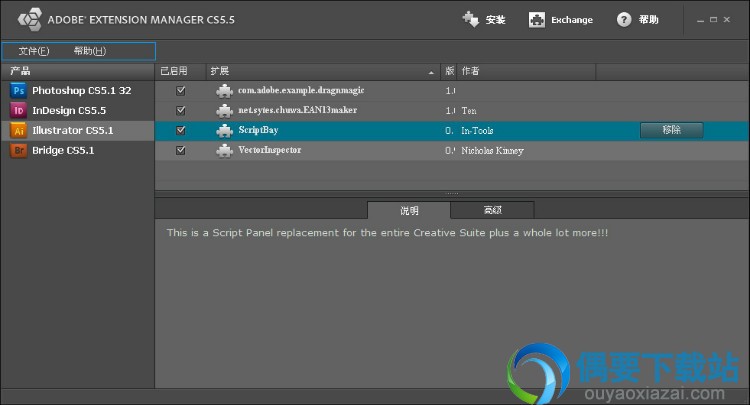Toggle the VectorInspector enabled checkbox
The height and width of the screenshot is (405, 750).
180,150
